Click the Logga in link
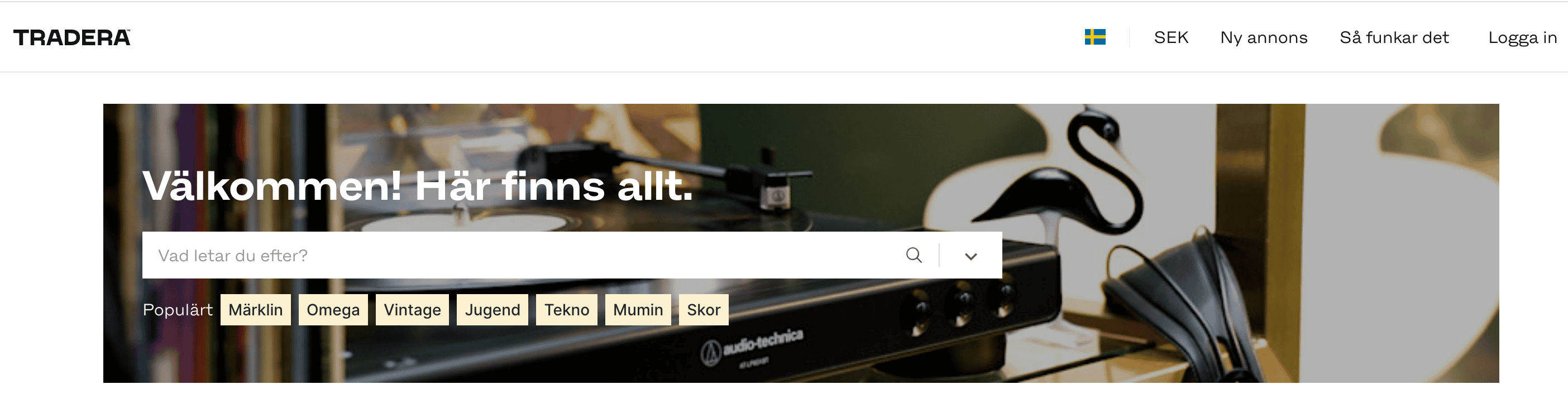The image size is (1568, 413). [1522, 38]
